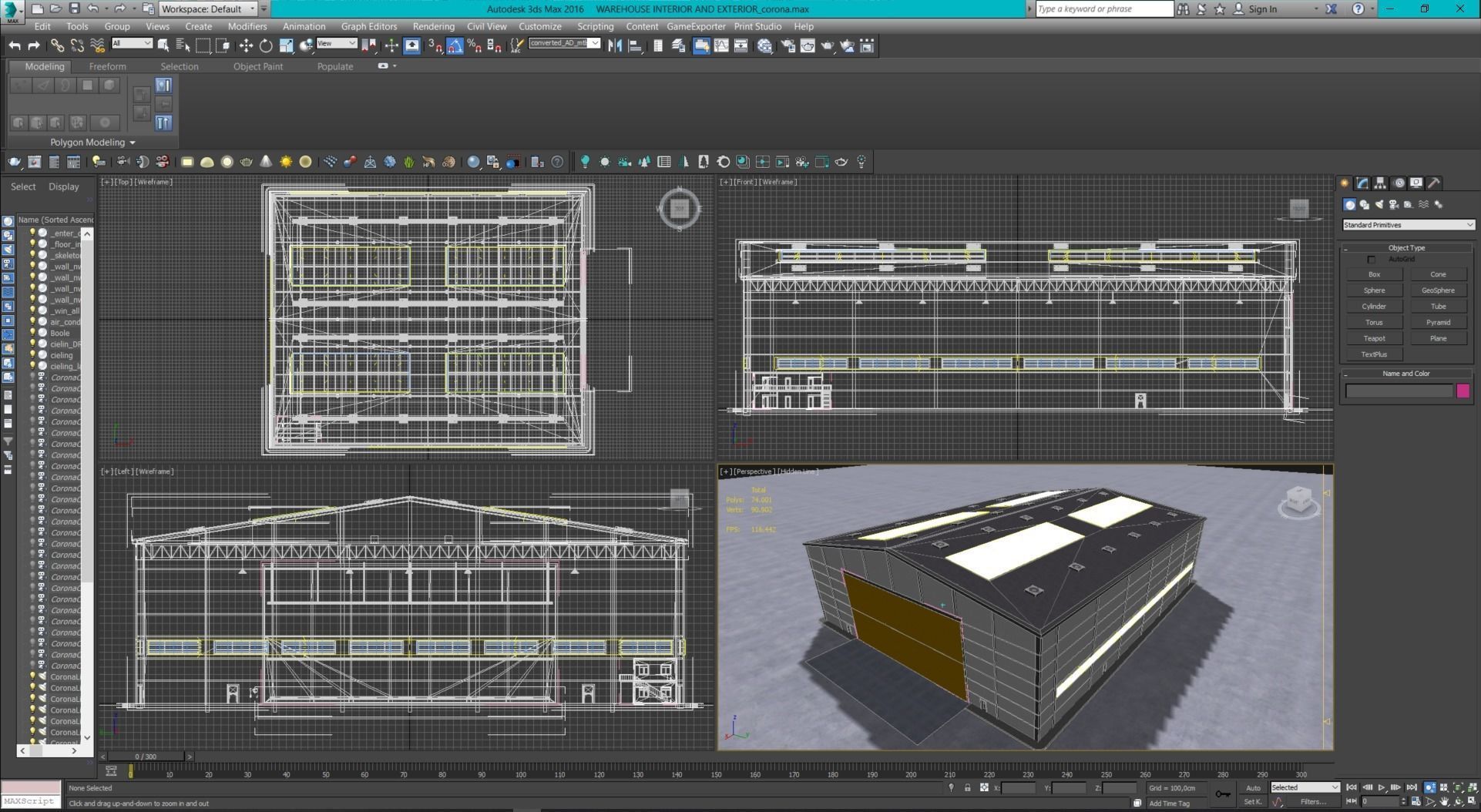Toggle selection lock padlock icon
Screen dimensions: 1481x812
point(967,787)
